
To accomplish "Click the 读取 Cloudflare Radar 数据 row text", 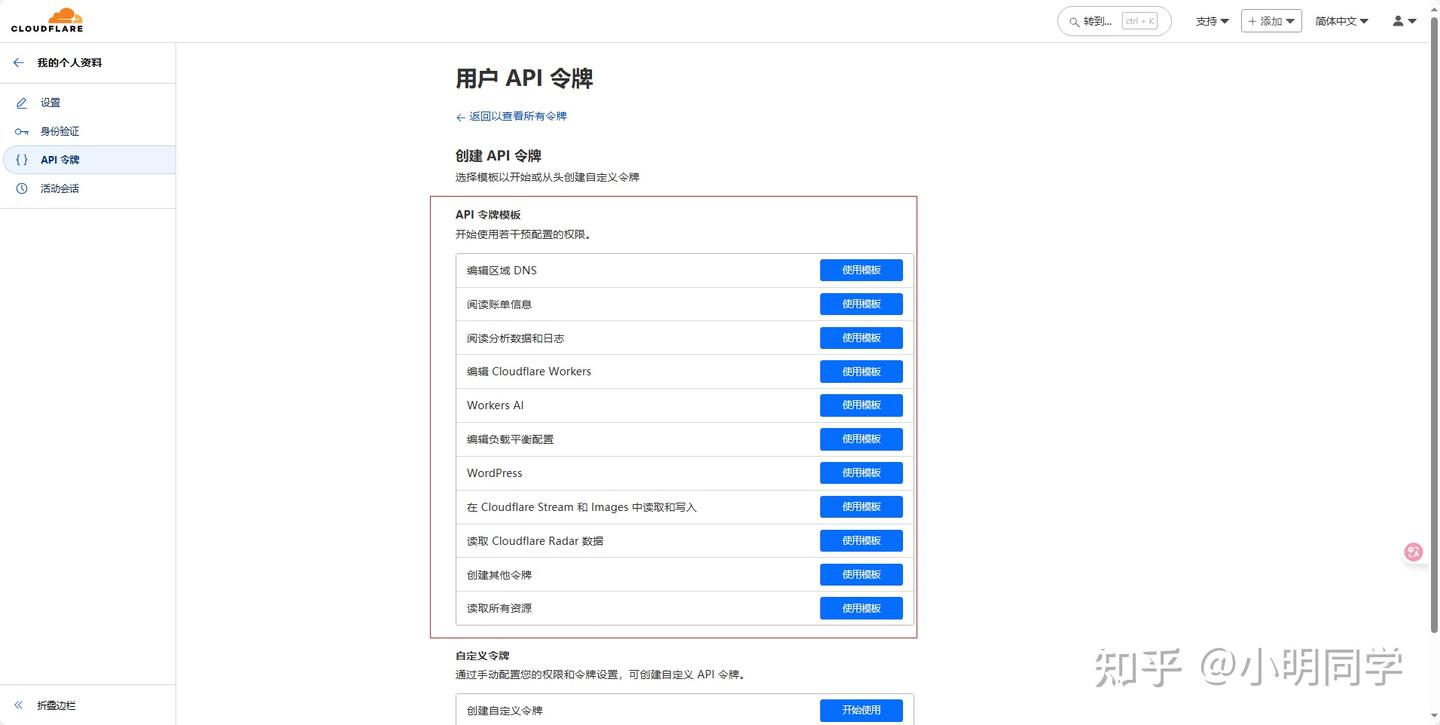I will 535,541.
